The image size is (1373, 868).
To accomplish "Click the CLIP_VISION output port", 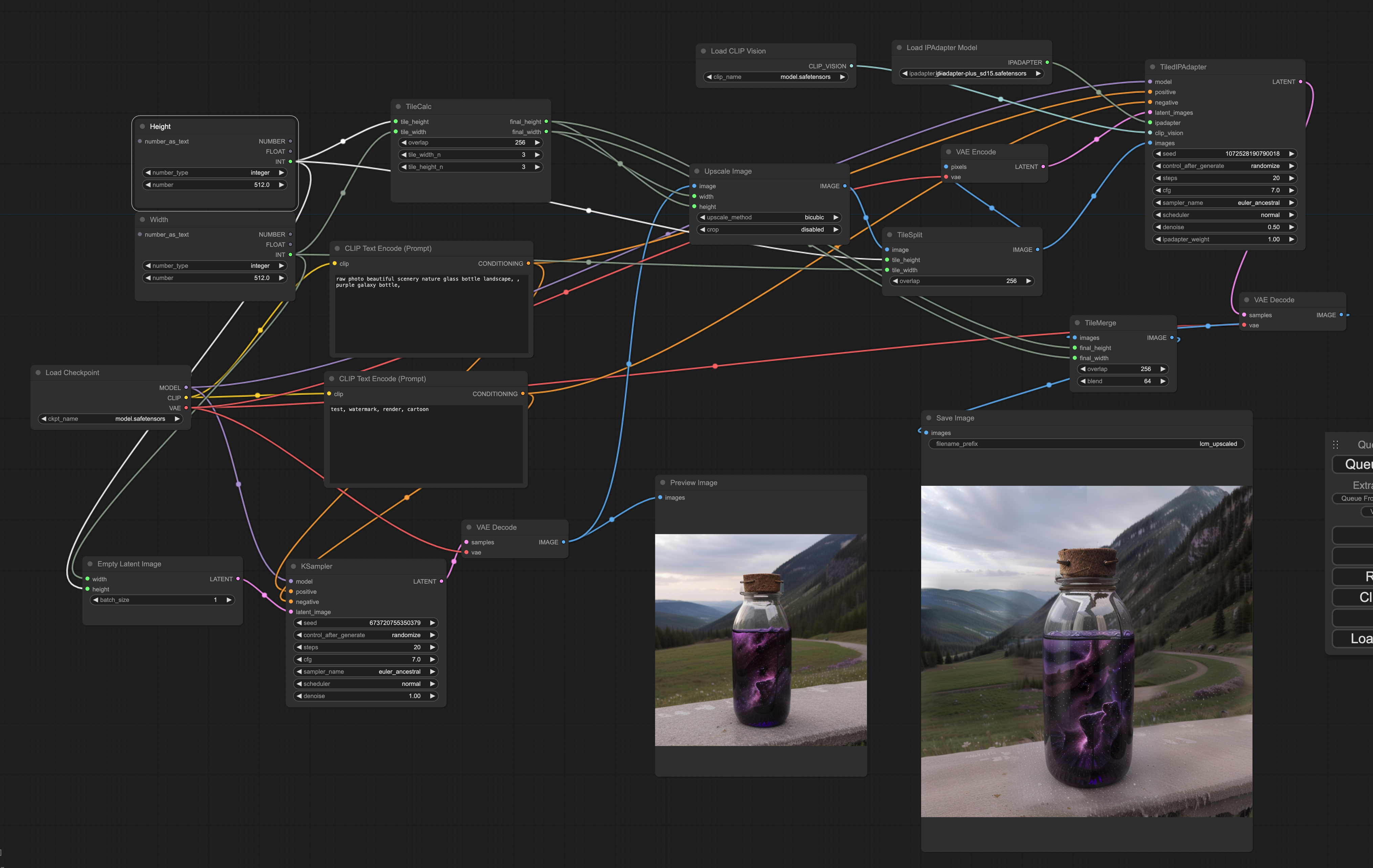I will pyautogui.click(x=851, y=66).
